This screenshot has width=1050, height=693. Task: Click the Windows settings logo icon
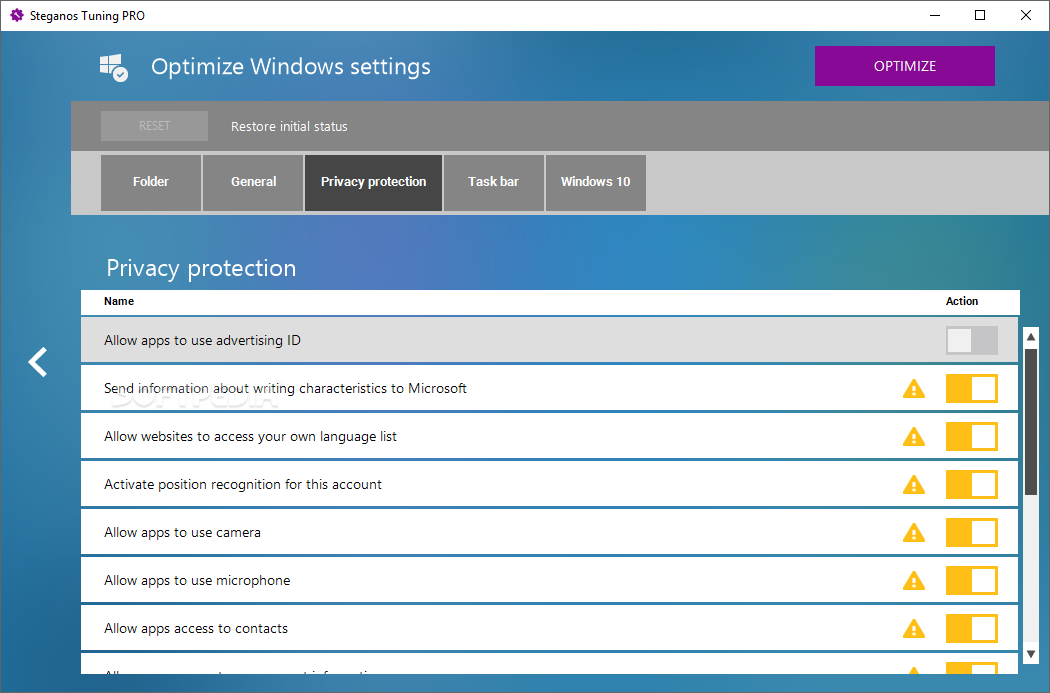[113, 68]
